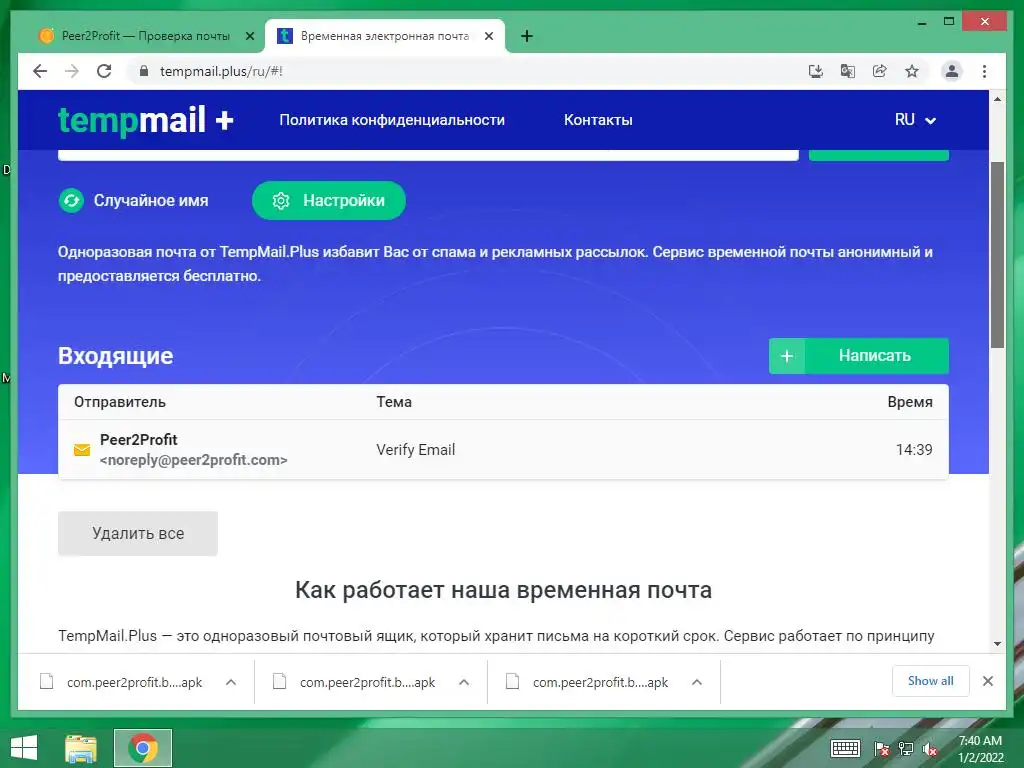This screenshot has height=768, width=1024.
Task: Expand the second download's options chevron
Action: (464, 682)
